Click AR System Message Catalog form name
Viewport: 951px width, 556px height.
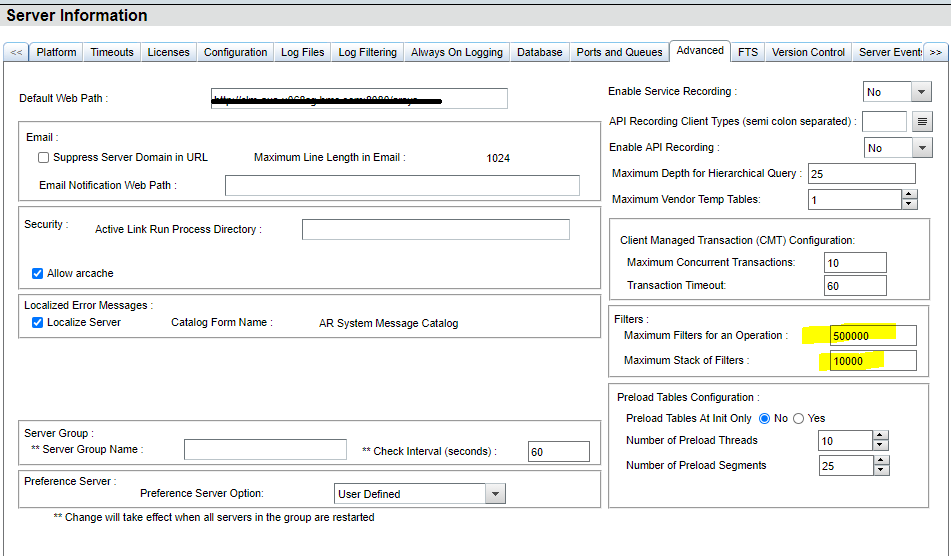pyautogui.click(x=389, y=324)
